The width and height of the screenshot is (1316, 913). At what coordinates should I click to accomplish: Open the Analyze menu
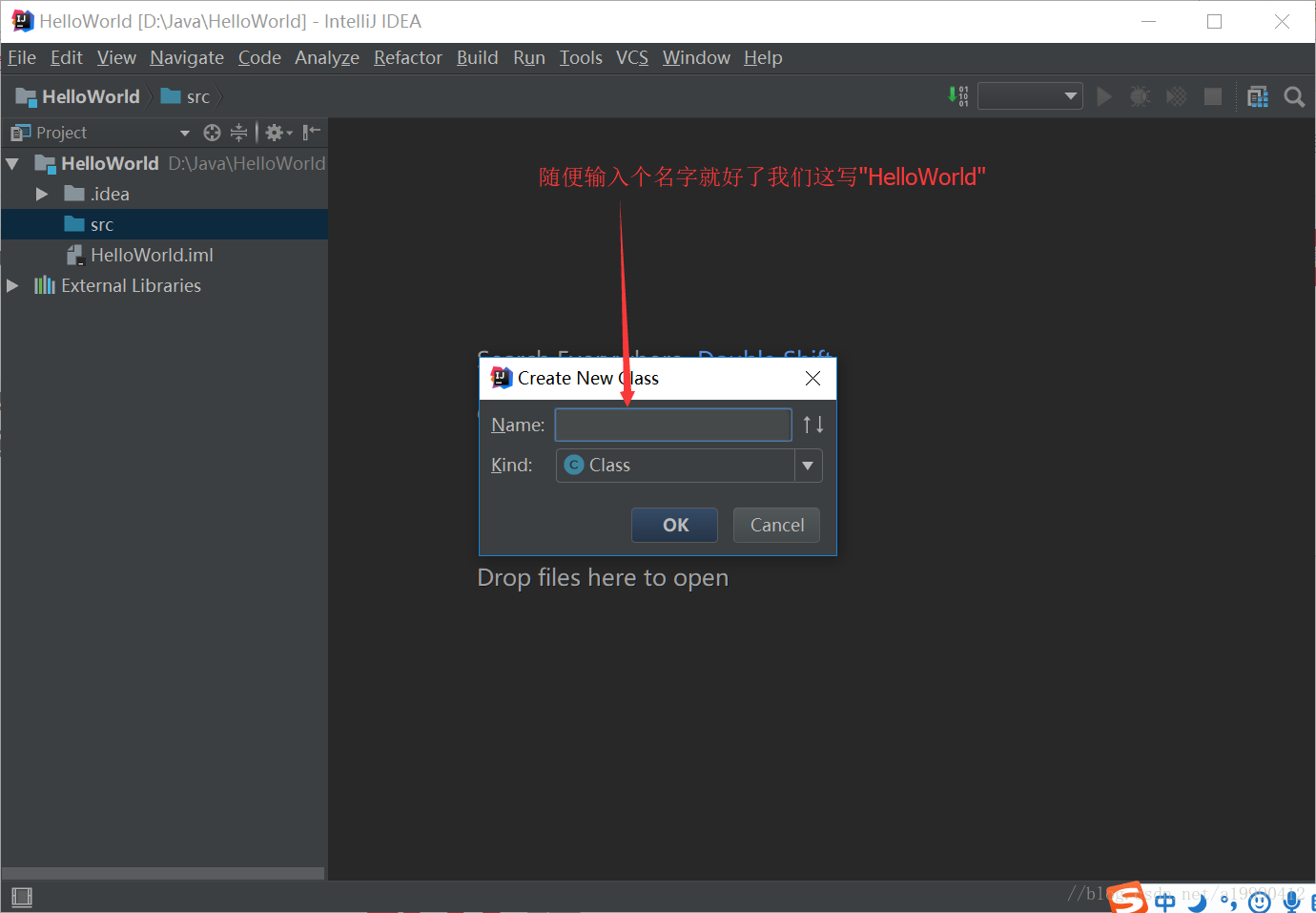point(327,58)
